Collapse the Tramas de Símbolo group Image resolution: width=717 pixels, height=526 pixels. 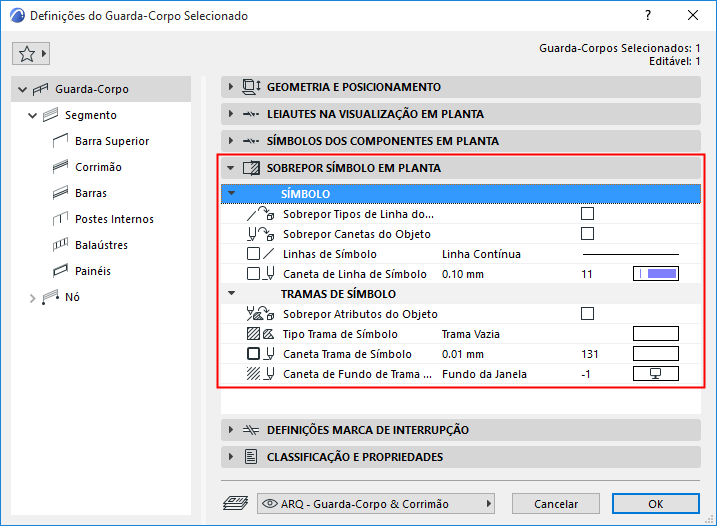pos(231,294)
